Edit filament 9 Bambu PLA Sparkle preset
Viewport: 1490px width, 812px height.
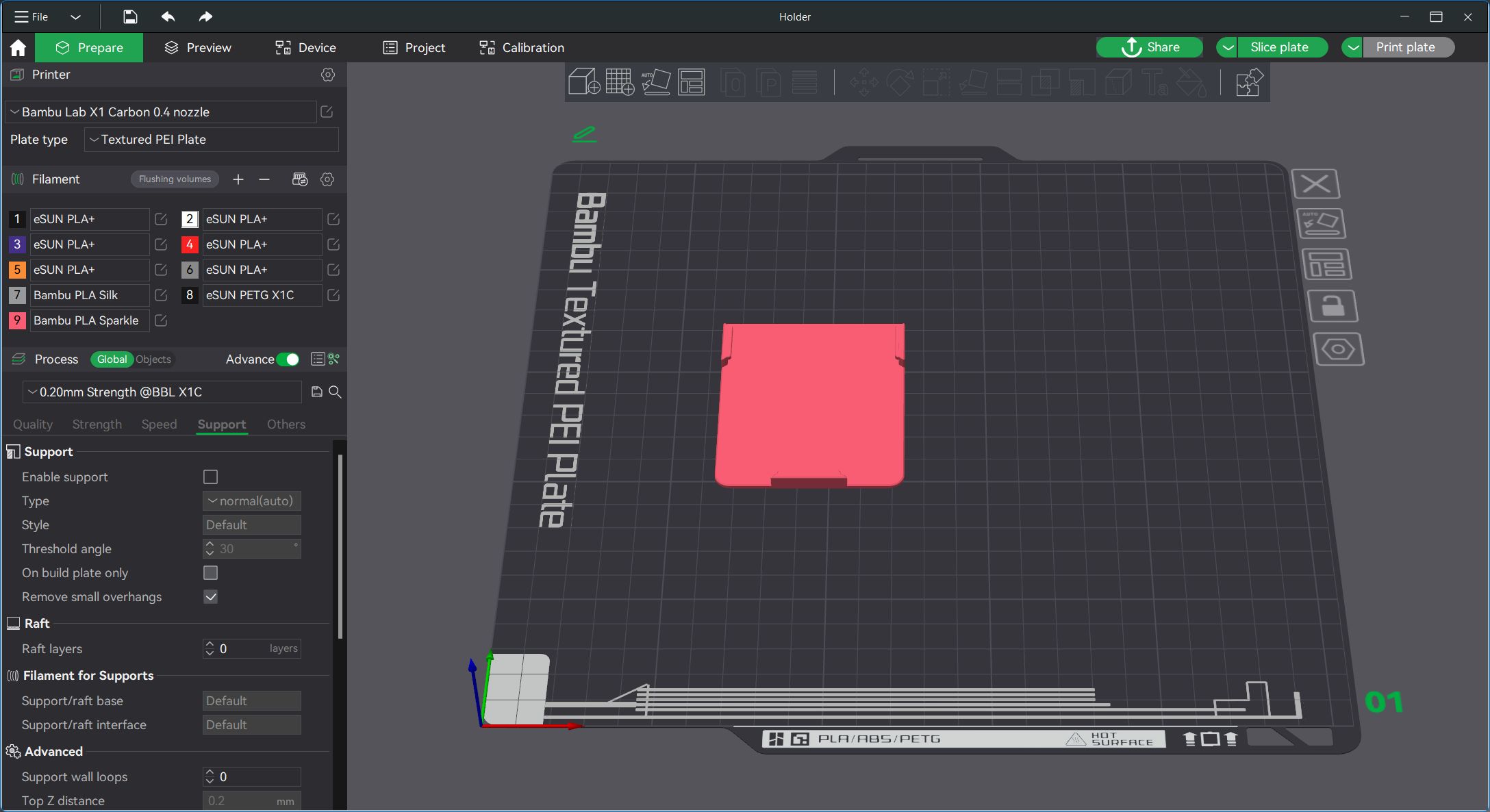click(161, 320)
